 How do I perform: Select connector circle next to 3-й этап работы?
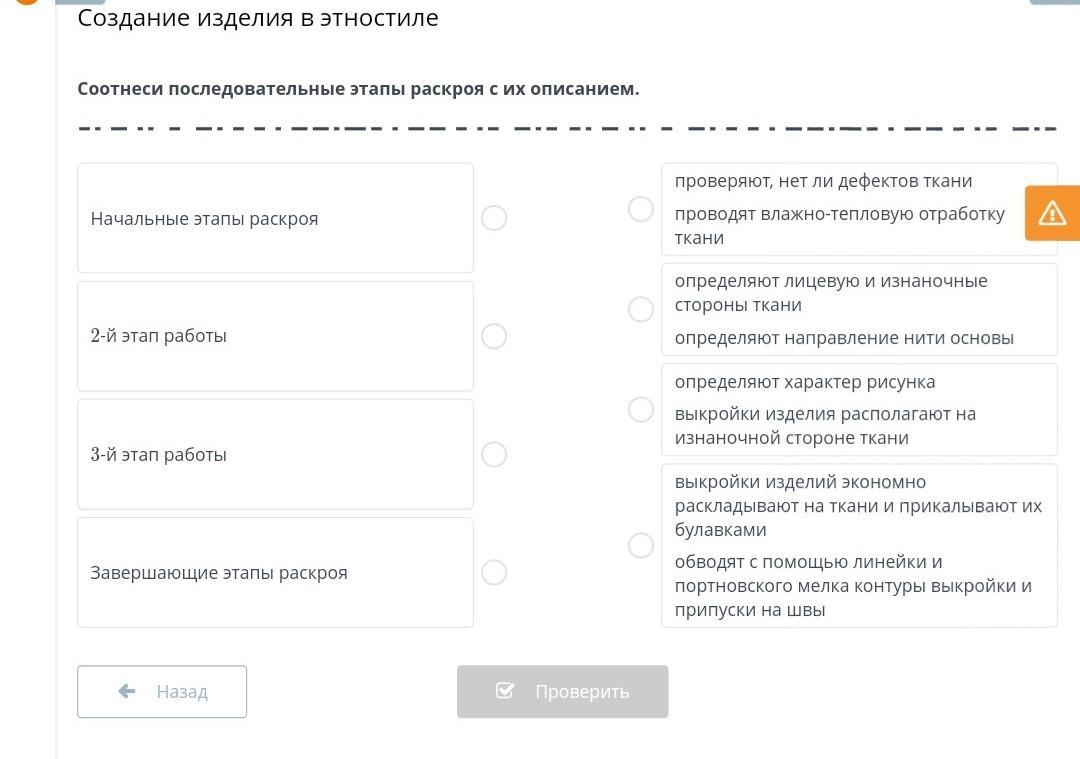pos(494,455)
